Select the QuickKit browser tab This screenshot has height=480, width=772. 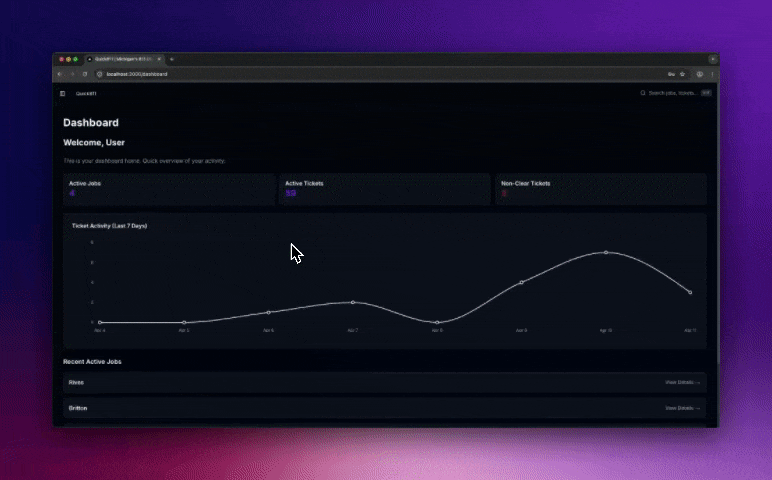pyautogui.click(x=124, y=59)
